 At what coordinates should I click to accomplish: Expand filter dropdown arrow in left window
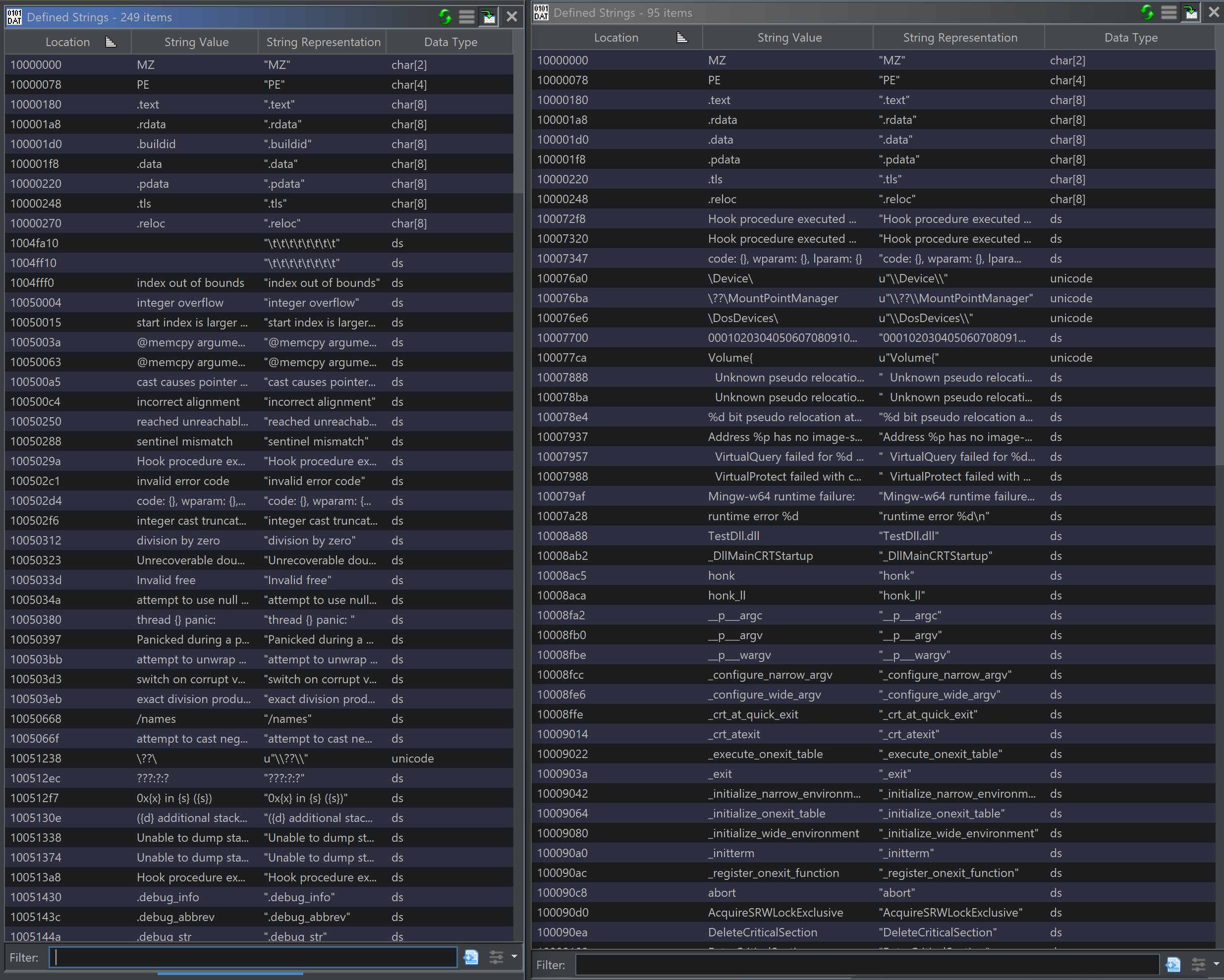coord(514,957)
